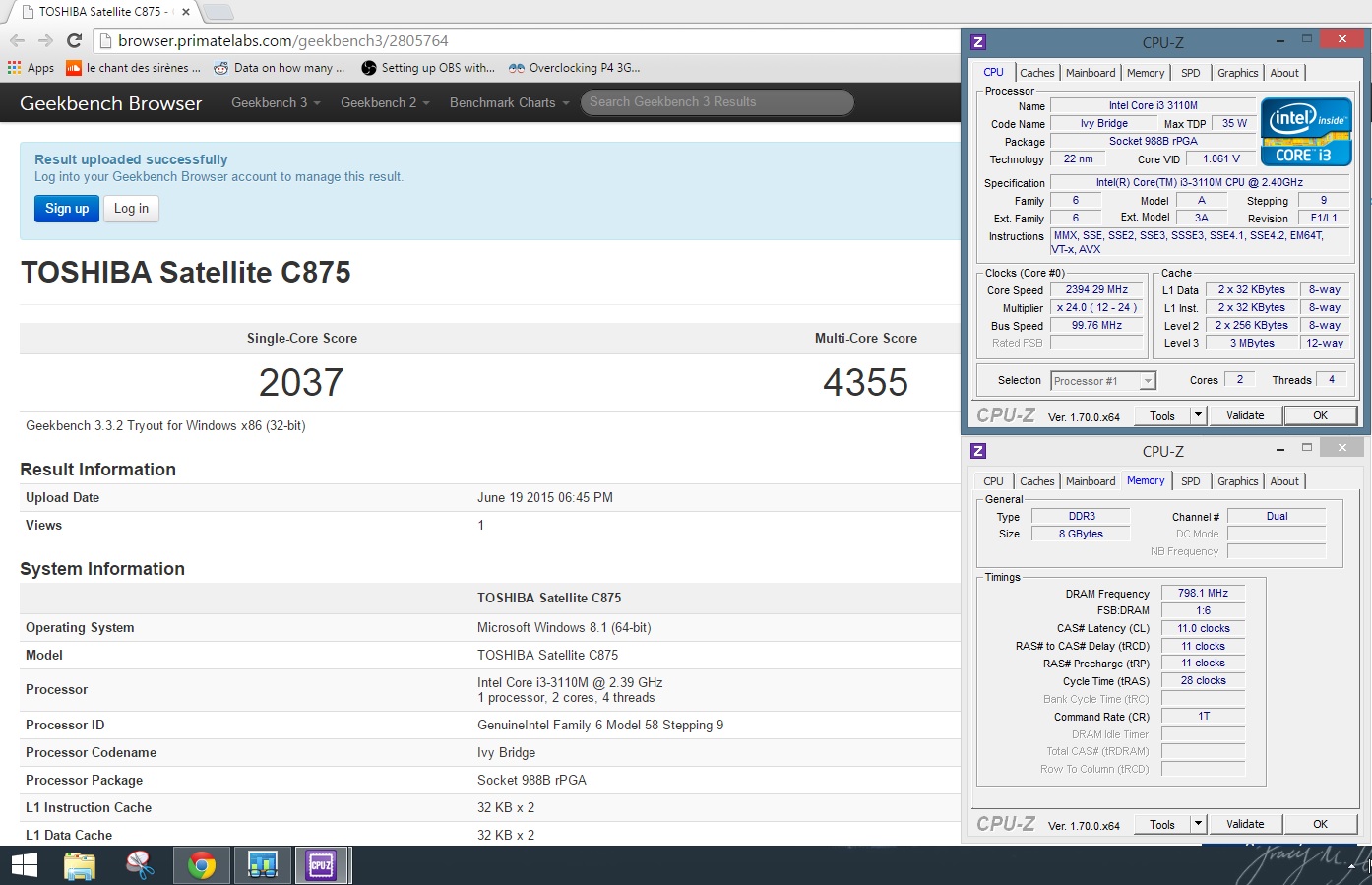1372x885 pixels.
Task: Close the TOSHIBA Satellite C875 browser tab
Action: 185,12
